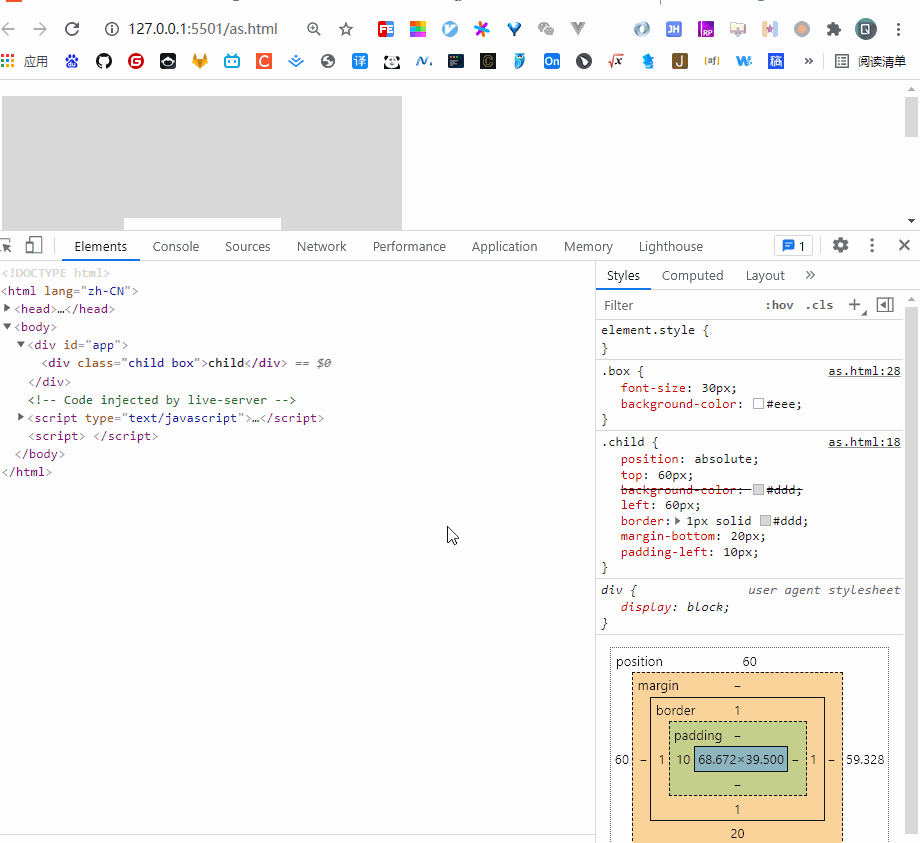Collapse the div id="app" node
920x843 pixels.
[x=21, y=344]
